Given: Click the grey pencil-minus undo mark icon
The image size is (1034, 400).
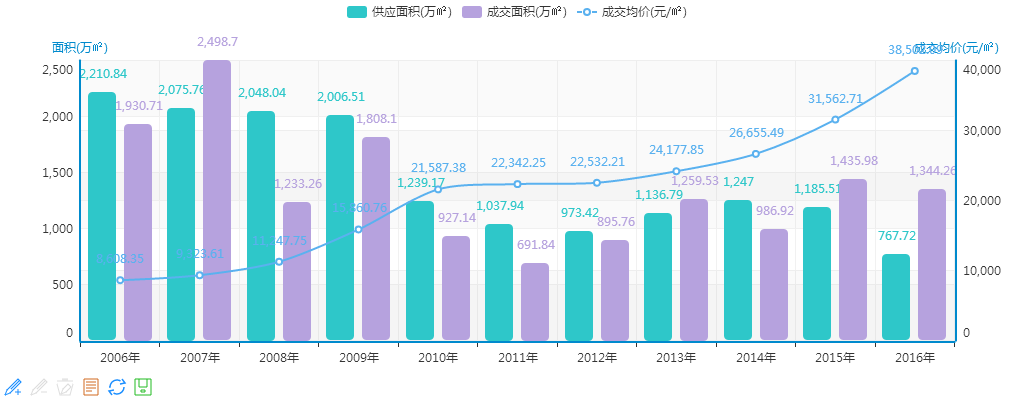Looking at the screenshot, I should [39, 386].
